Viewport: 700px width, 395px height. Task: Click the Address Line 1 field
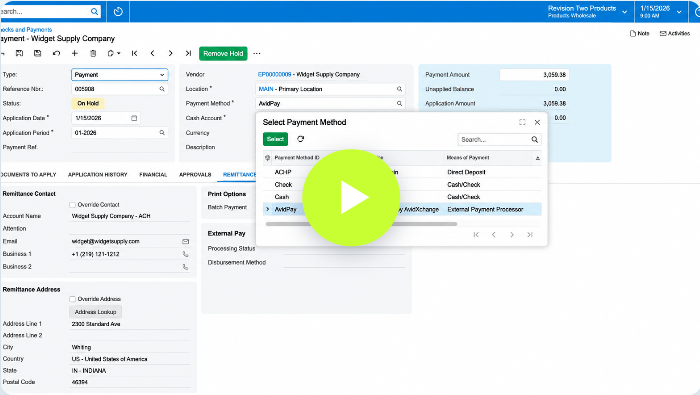click(x=130, y=324)
